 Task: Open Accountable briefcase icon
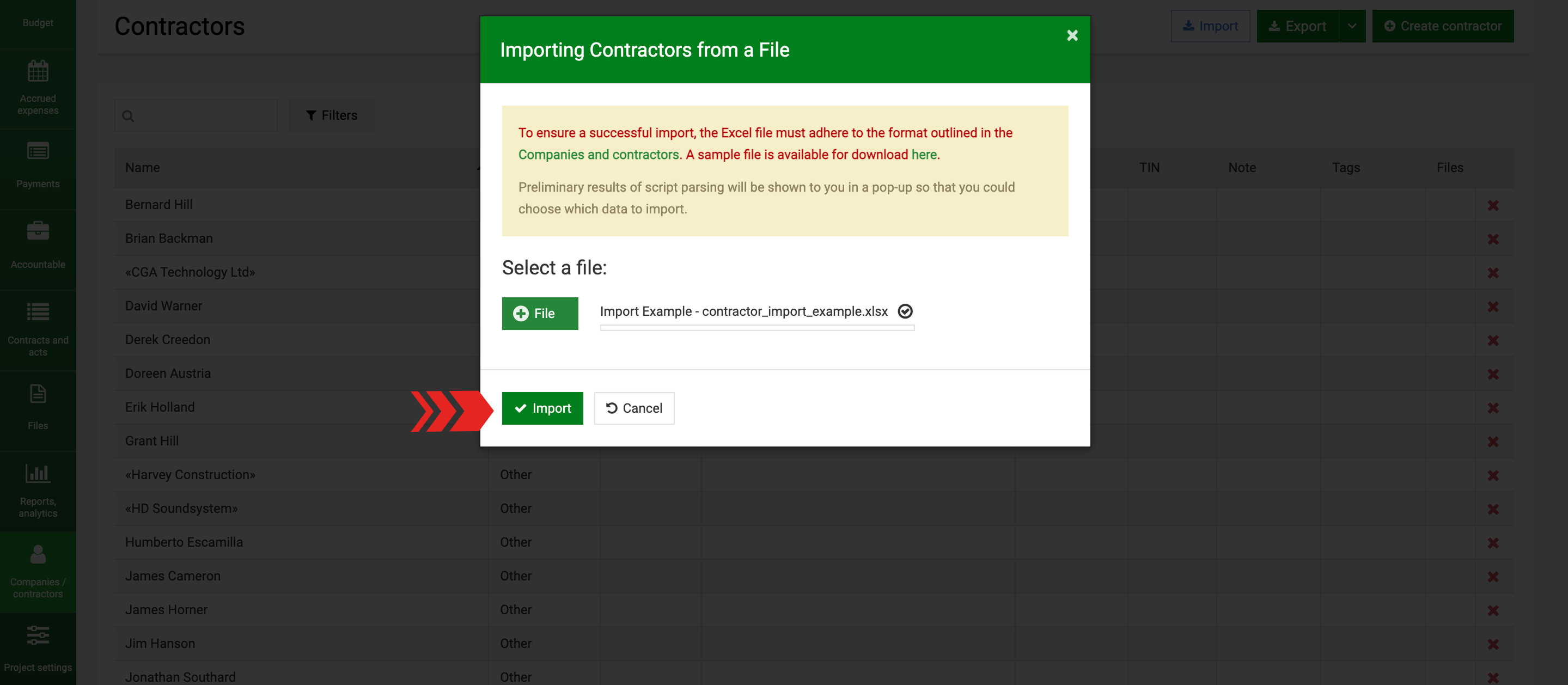tap(38, 230)
